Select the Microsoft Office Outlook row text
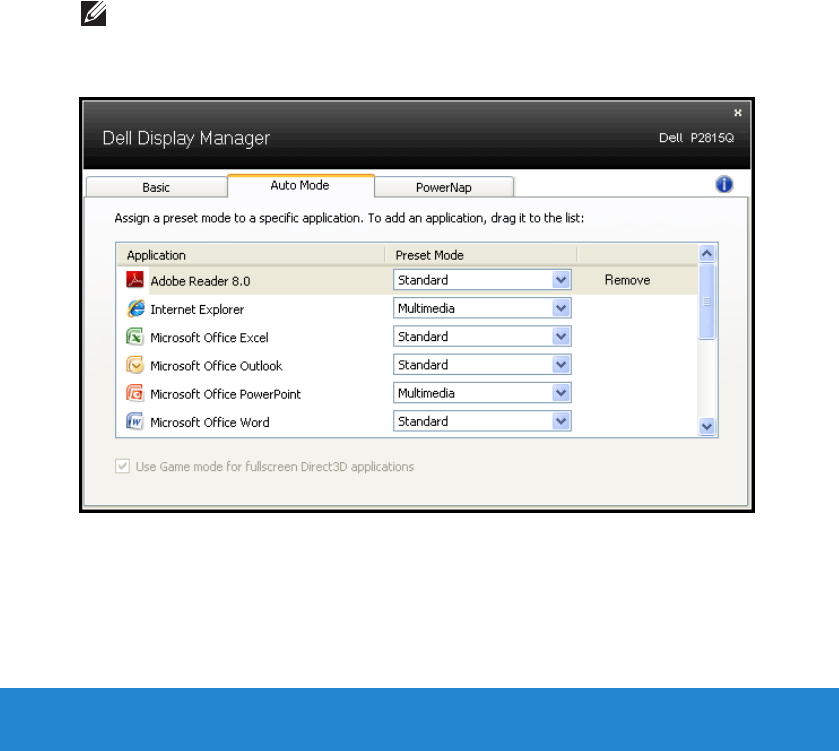 pyautogui.click(x=216, y=366)
